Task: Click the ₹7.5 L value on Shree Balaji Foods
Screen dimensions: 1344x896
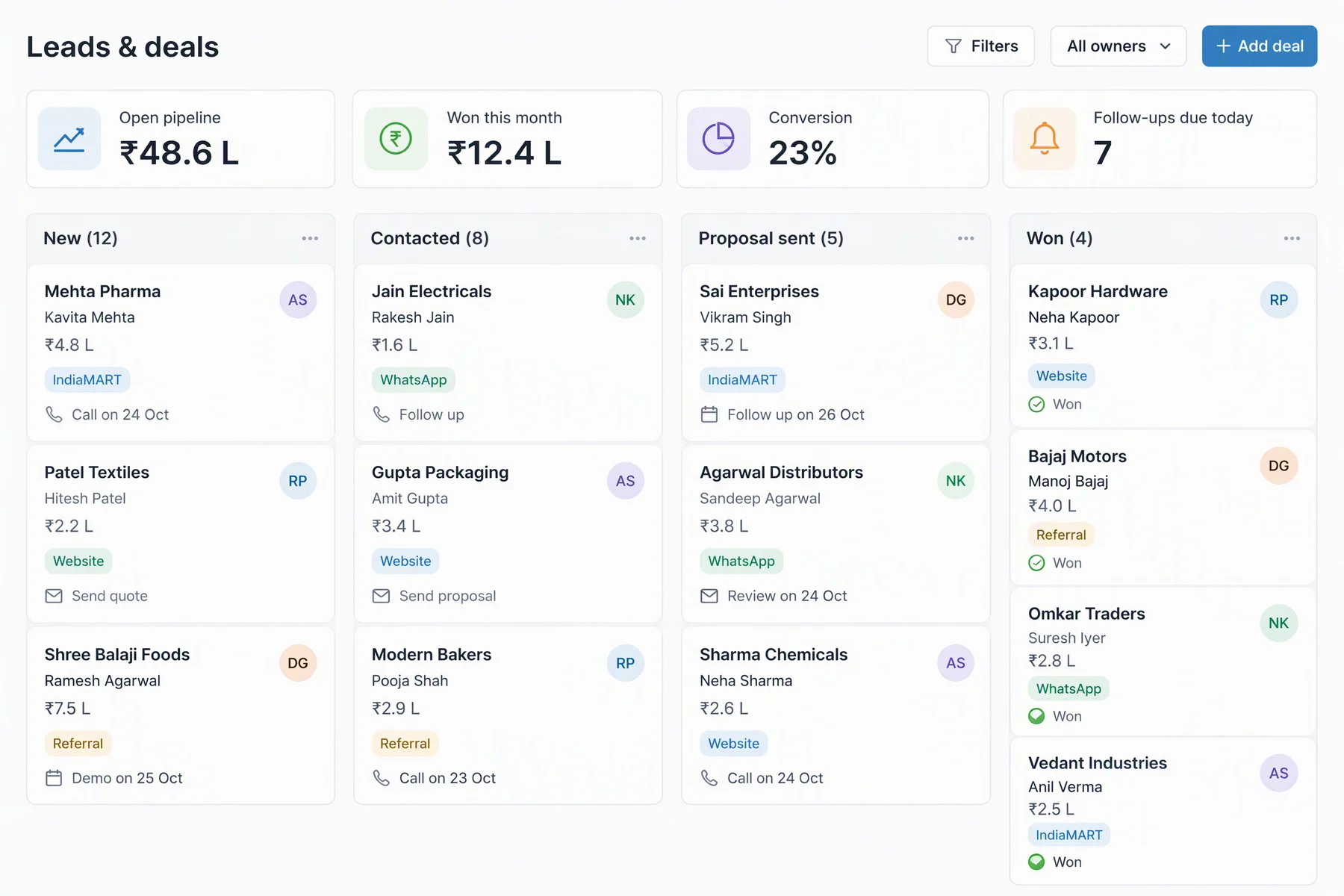Action: [x=68, y=709]
